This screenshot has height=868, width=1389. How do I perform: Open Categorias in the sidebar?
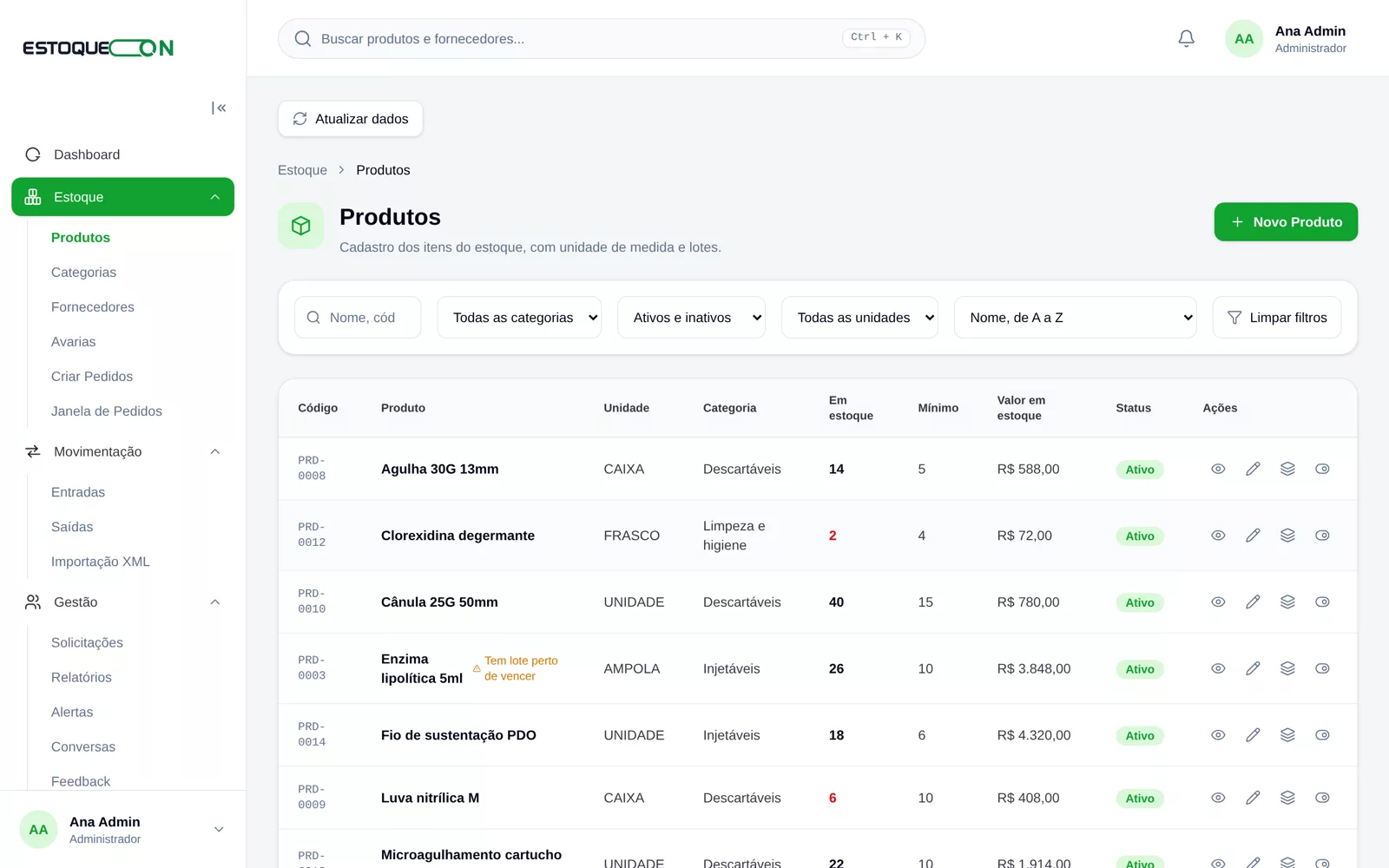pyautogui.click(x=83, y=273)
